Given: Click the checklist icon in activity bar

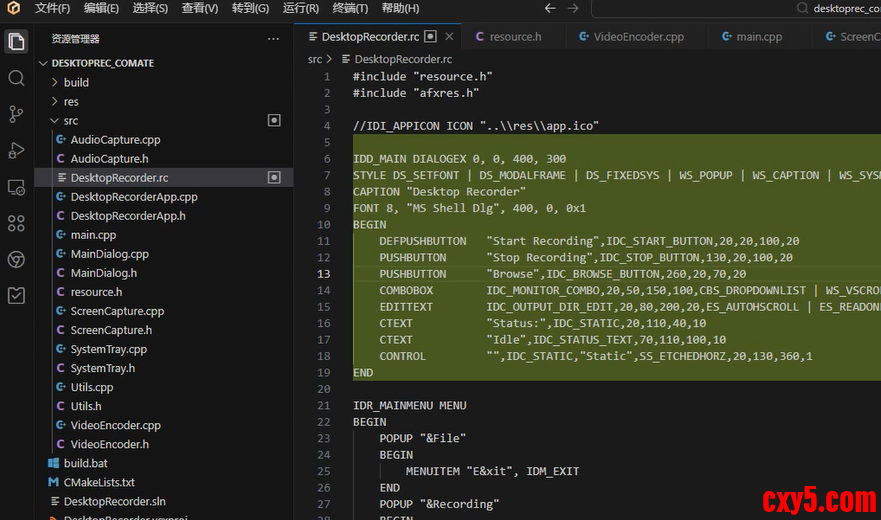Looking at the screenshot, I should [16, 295].
